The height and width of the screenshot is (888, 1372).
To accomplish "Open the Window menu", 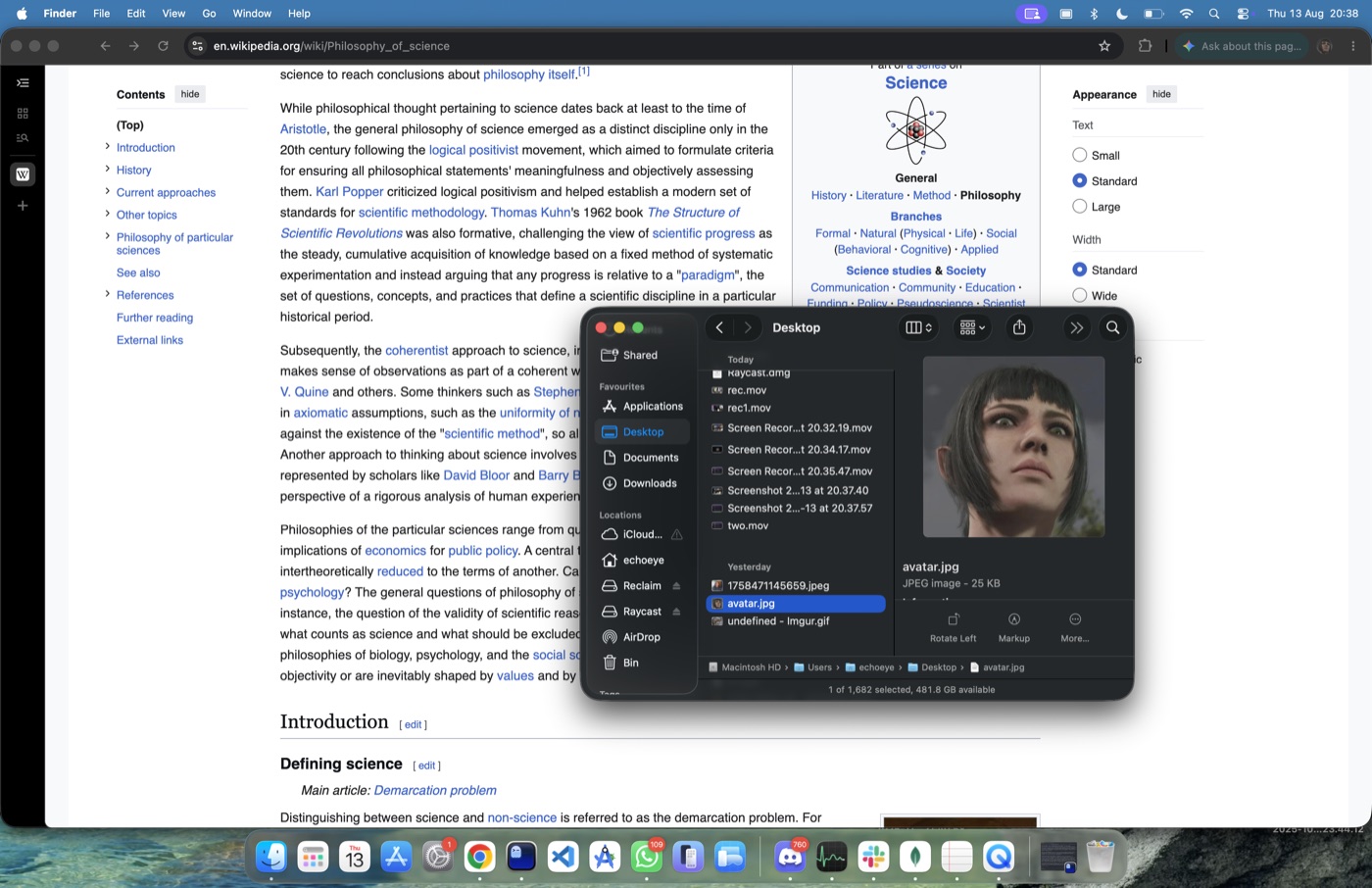I will (252, 14).
